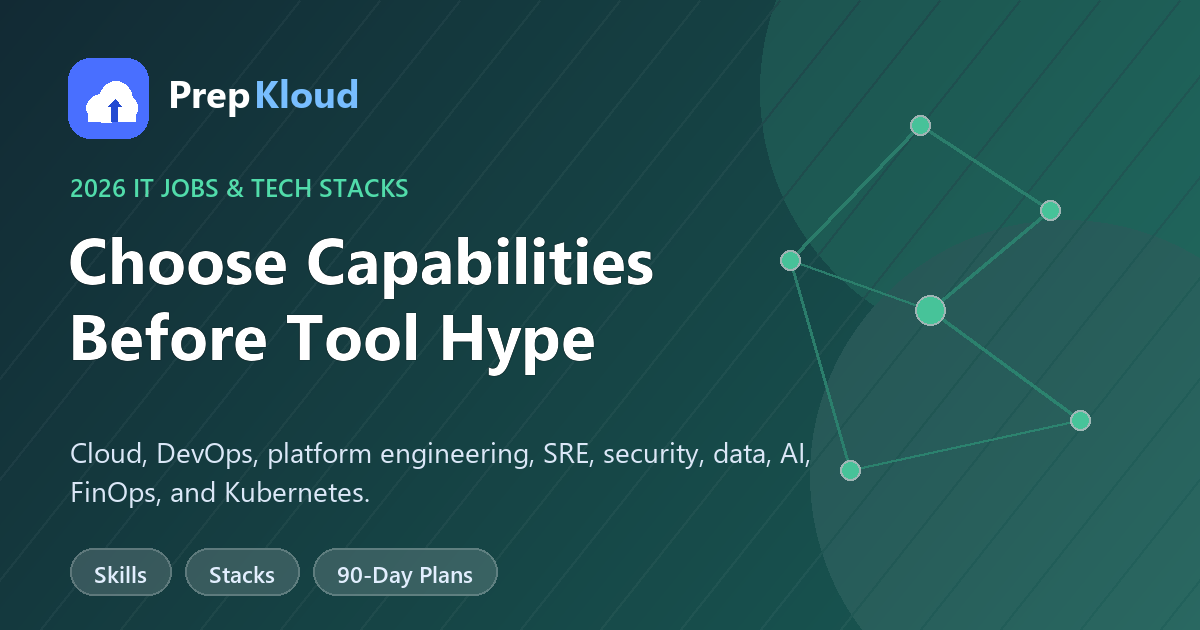Click the PrepKloud brand name text

263,96
